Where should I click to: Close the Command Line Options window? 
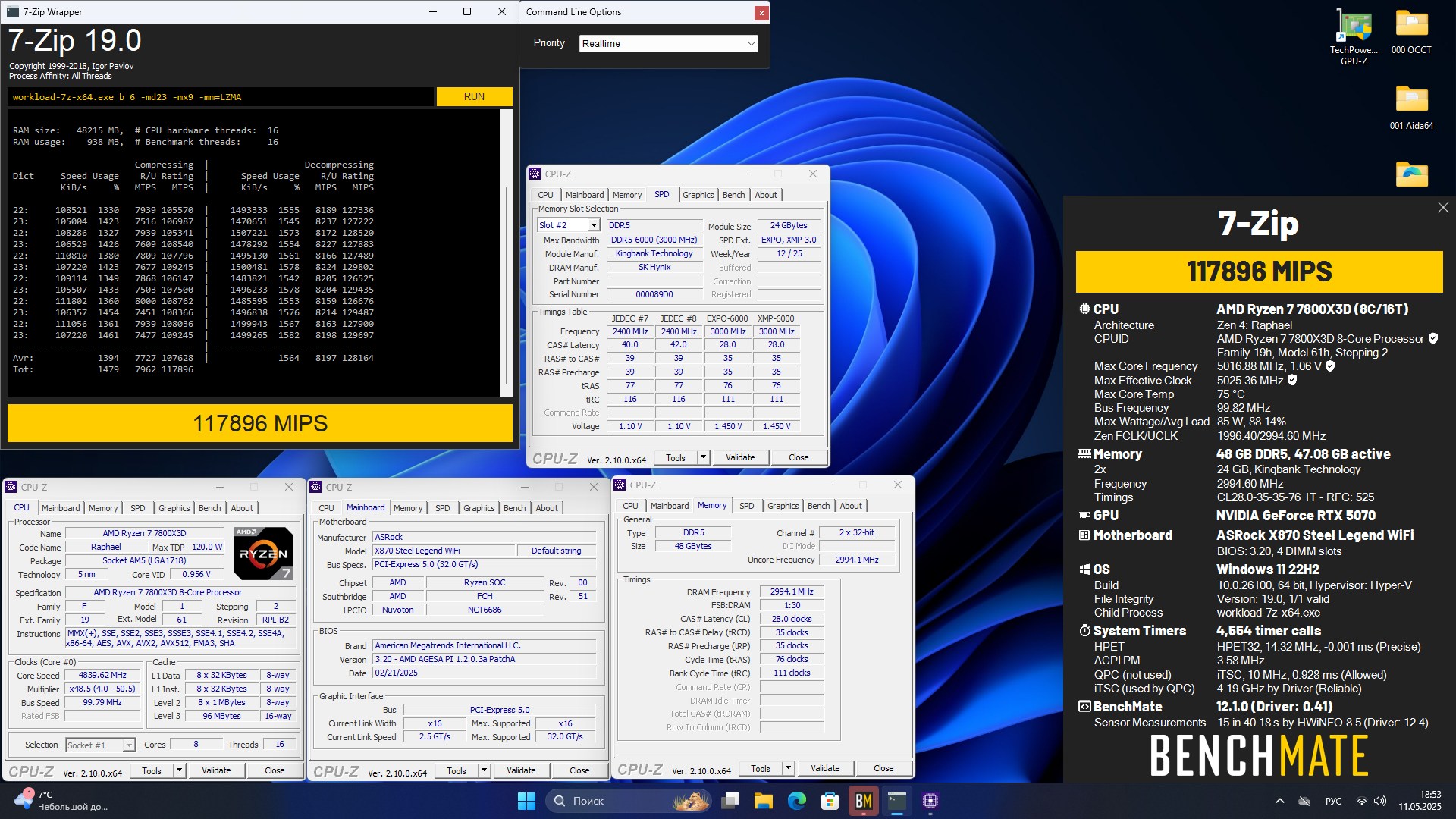(761, 12)
